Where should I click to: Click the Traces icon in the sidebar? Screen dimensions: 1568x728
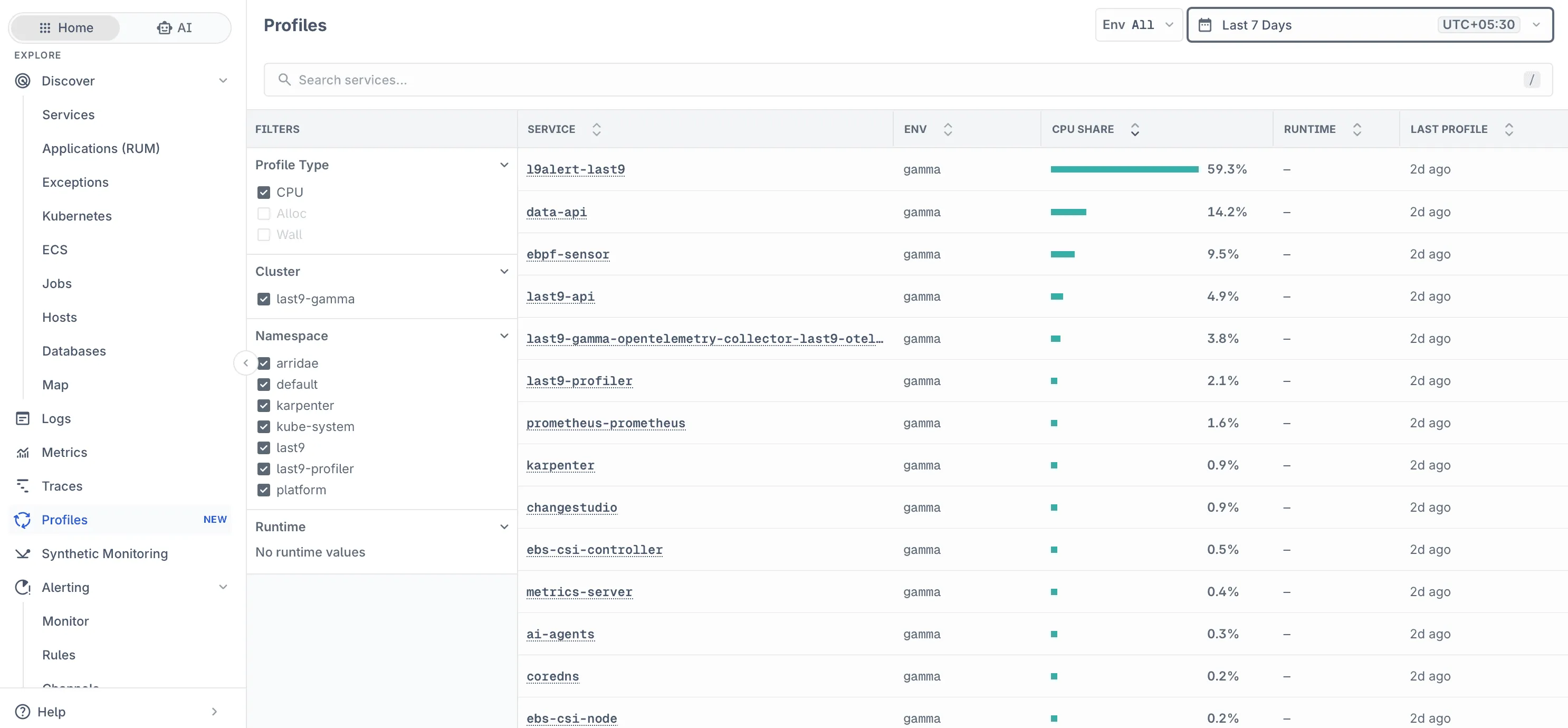pyautogui.click(x=23, y=486)
